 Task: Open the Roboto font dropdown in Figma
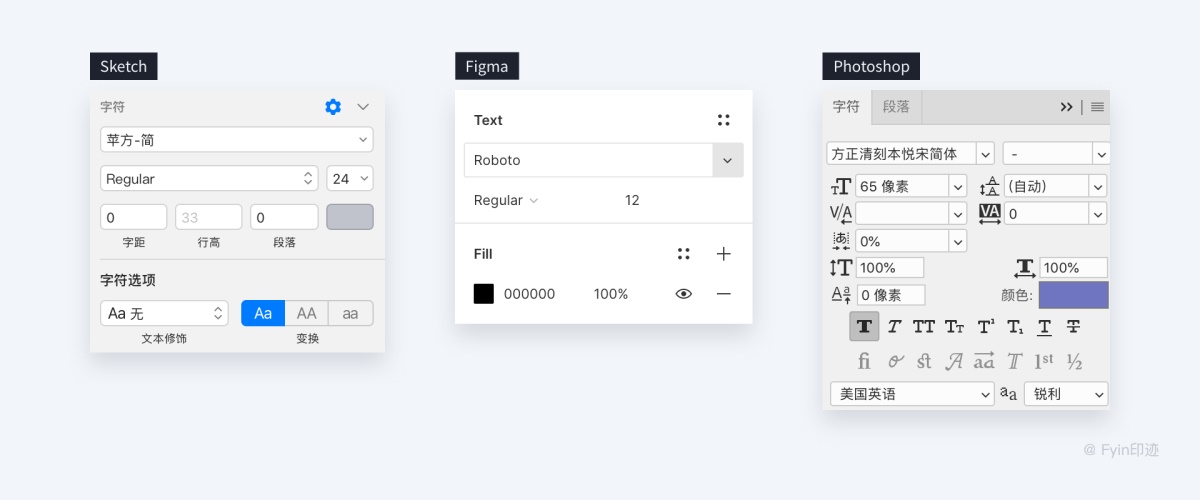(x=727, y=160)
